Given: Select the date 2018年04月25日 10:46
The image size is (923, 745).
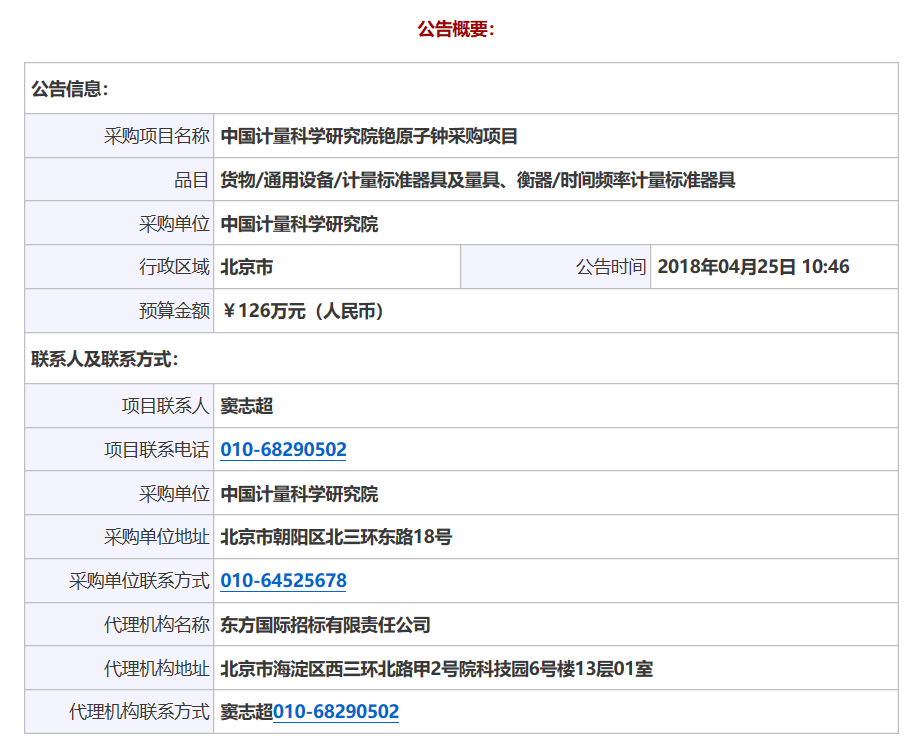Looking at the screenshot, I should (753, 267).
